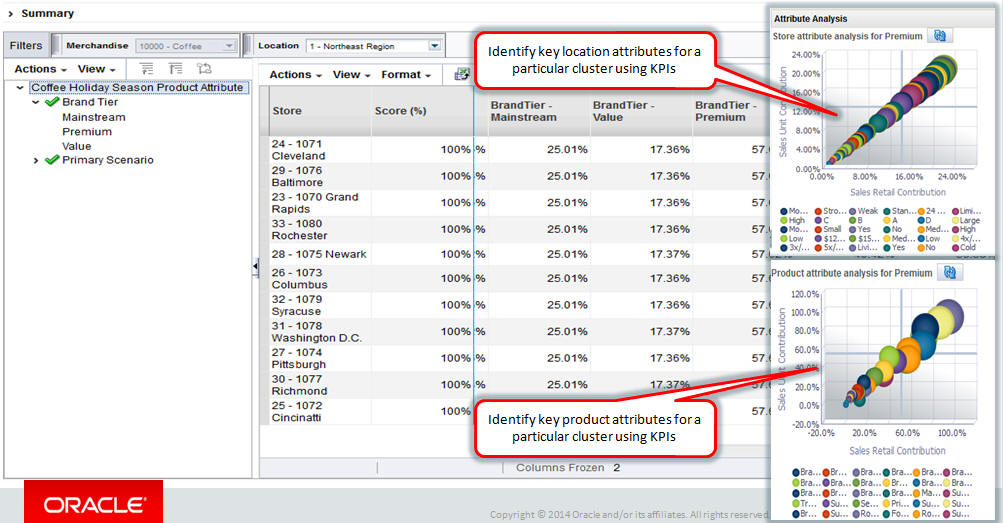
Task: Click the export to spreadsheet icon
Action: (x=462, y=74)
